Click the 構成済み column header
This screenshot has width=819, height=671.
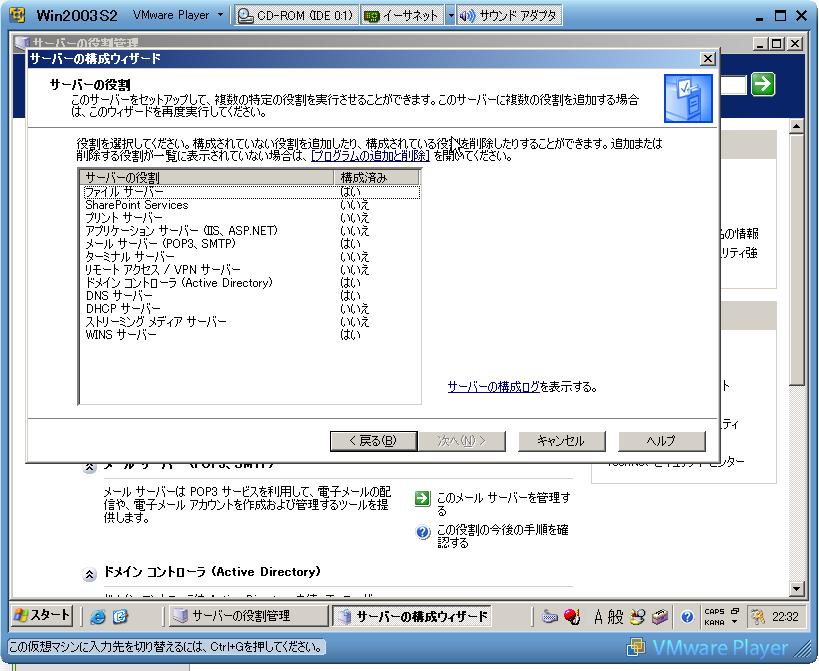tap(376, 178)
